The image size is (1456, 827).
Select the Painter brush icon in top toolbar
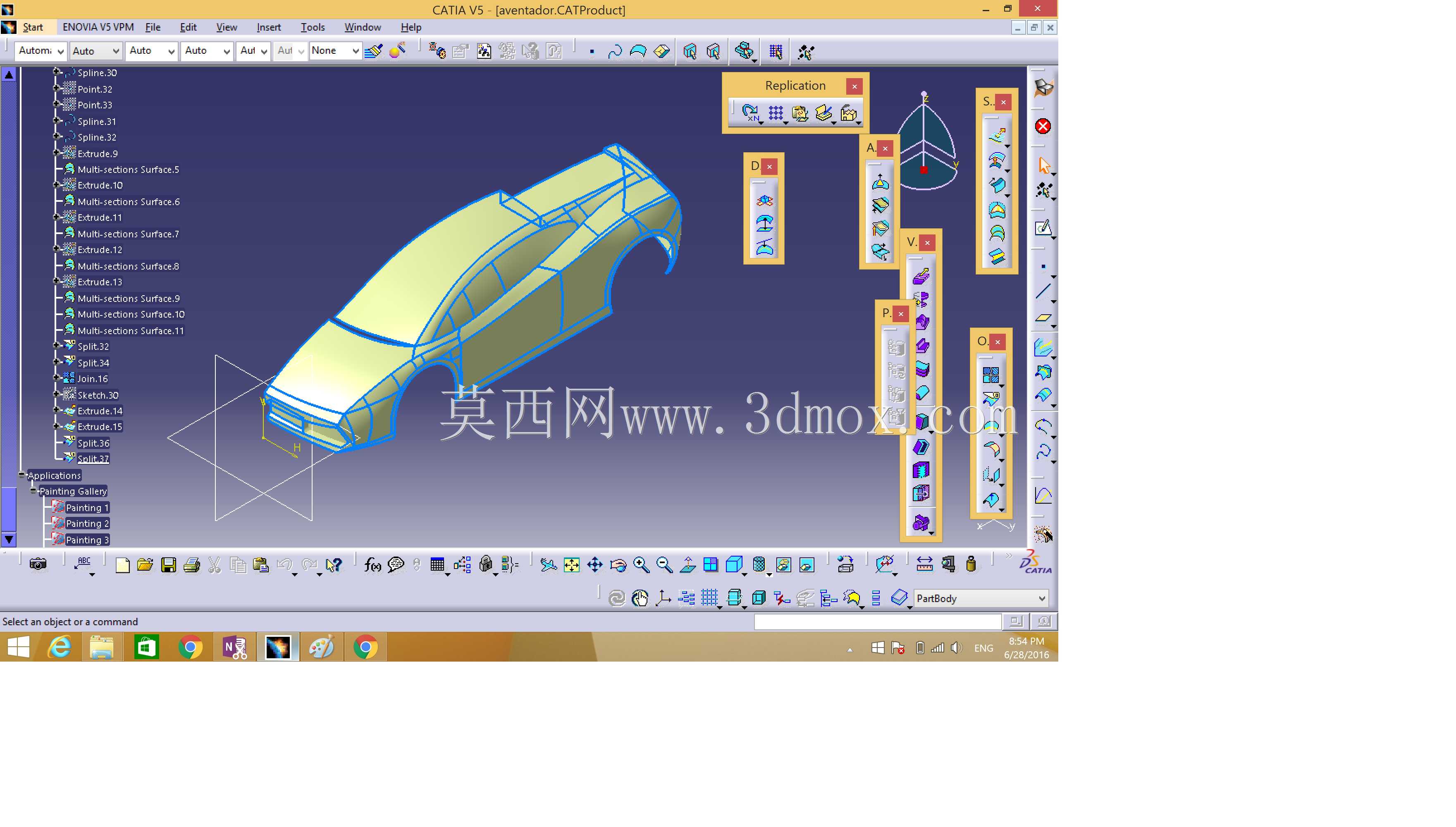coord(374,51)
